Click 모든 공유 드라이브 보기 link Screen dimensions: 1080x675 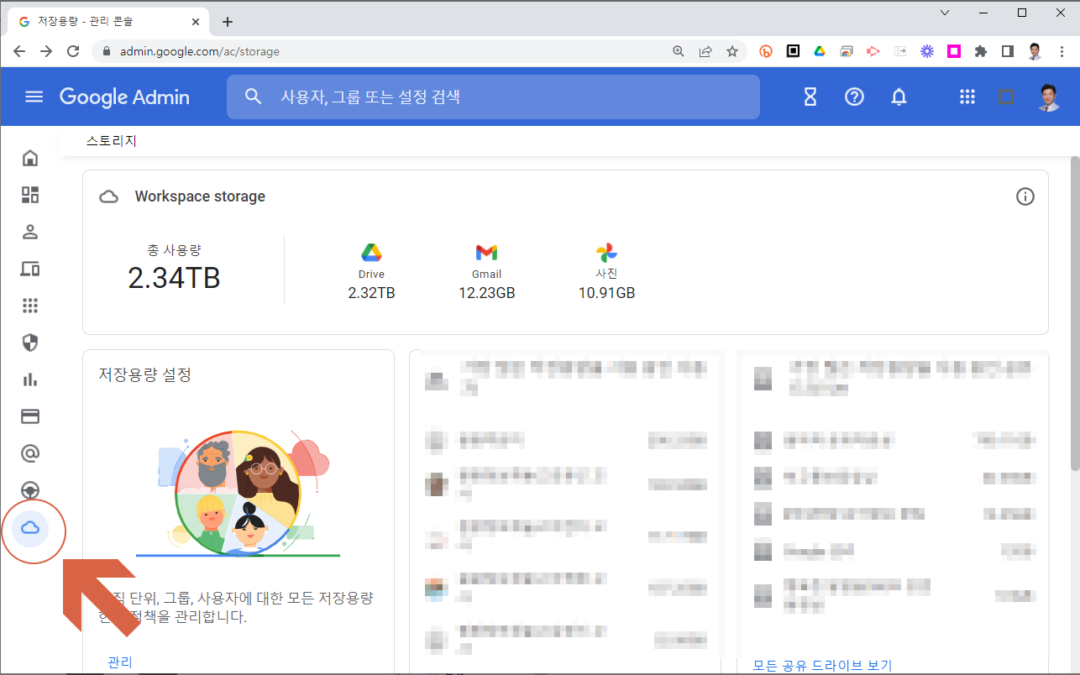coord(822,665)
